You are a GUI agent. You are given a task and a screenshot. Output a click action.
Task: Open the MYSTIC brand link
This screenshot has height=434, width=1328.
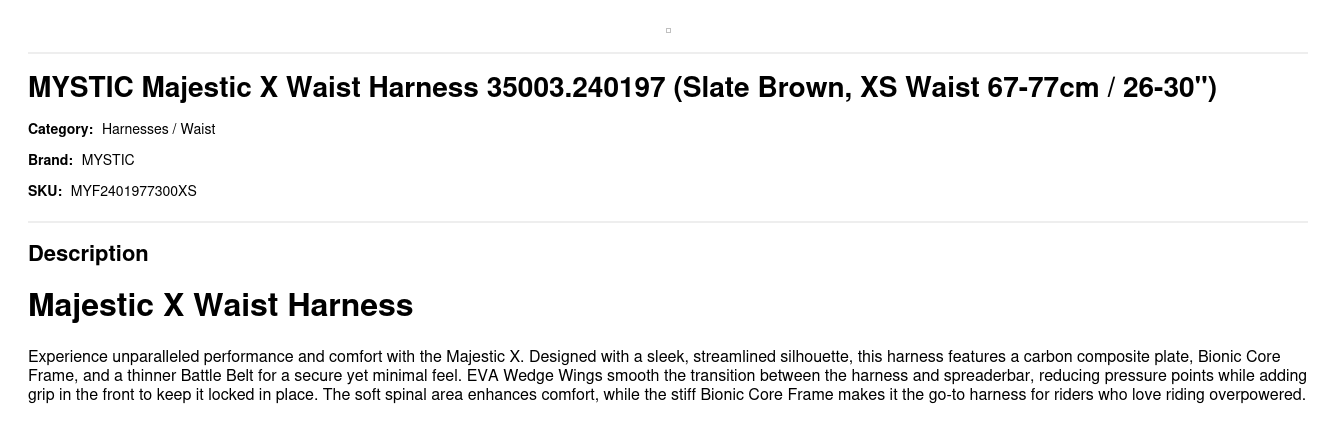[x=108, y=160]
